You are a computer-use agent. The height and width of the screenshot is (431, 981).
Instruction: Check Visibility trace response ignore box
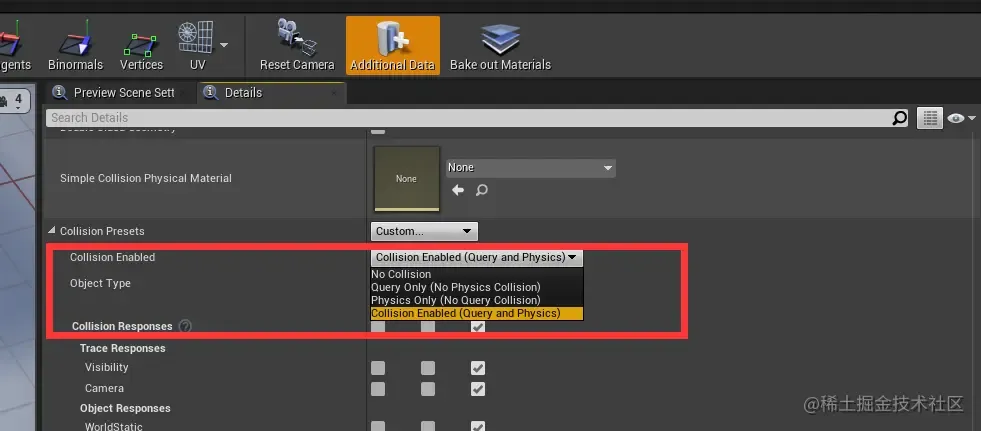click(378, 368)
